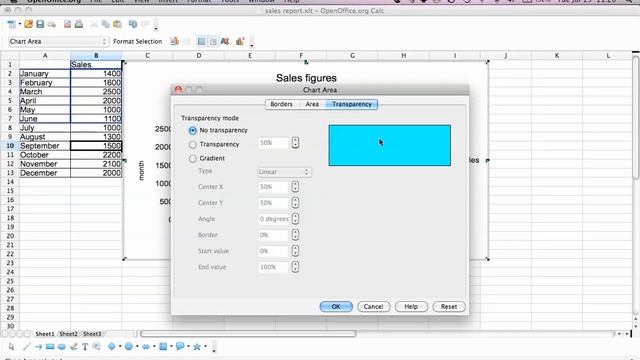Click the Open file folder icon

pos(28,24)
